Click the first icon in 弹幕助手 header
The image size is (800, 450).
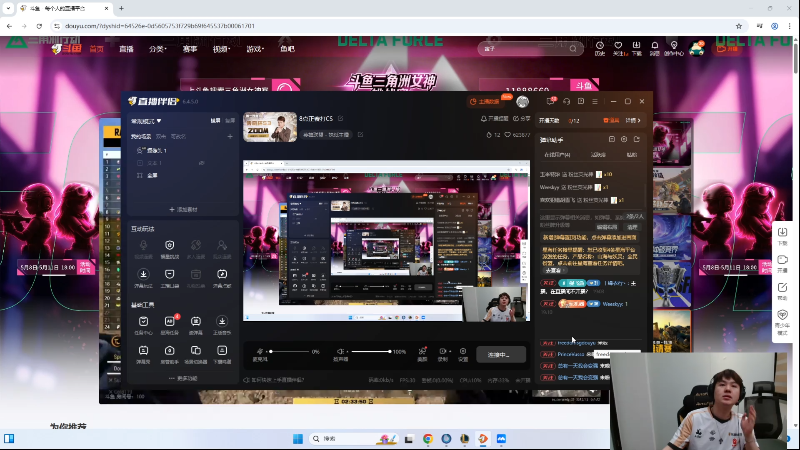(612, 139)
